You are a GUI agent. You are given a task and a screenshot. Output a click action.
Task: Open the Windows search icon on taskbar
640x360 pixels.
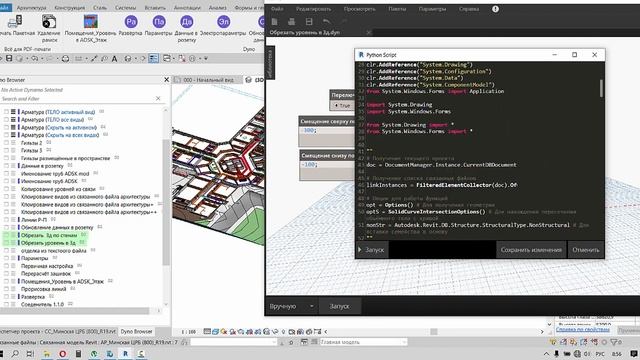pyautogui.click(x=15, y=353)
